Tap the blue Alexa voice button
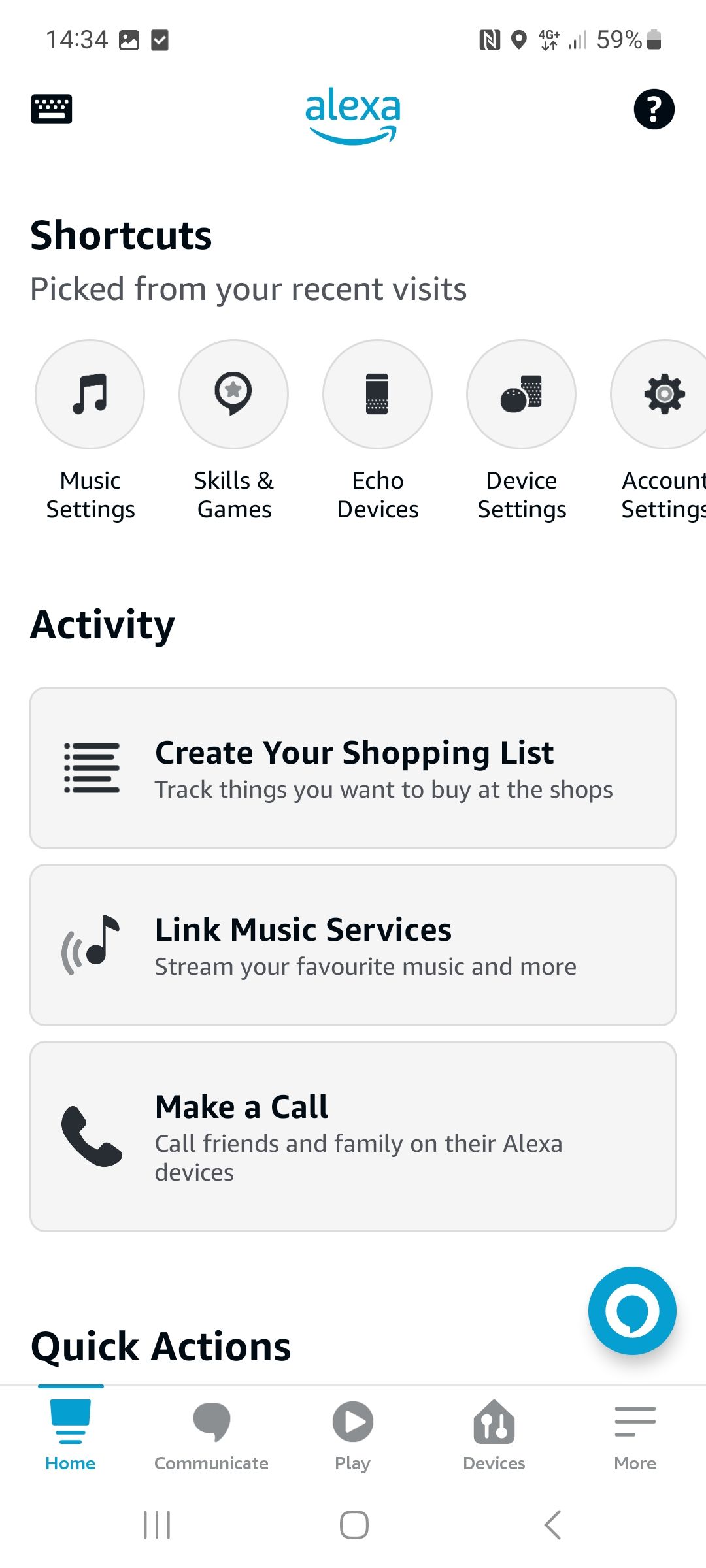Screen dimensions: 706x1568 point(631,1311)
